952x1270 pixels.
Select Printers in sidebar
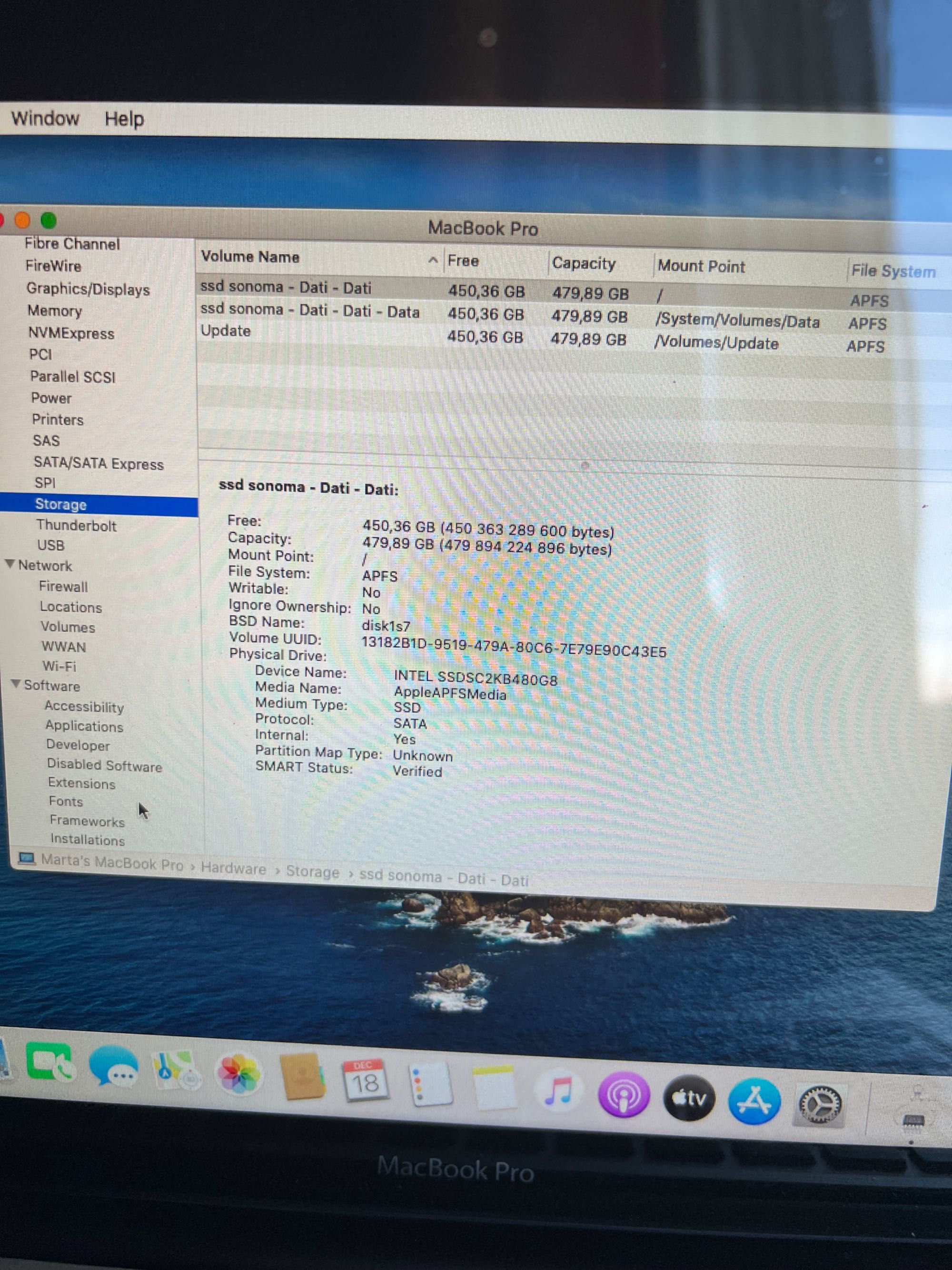pos(58,419)
